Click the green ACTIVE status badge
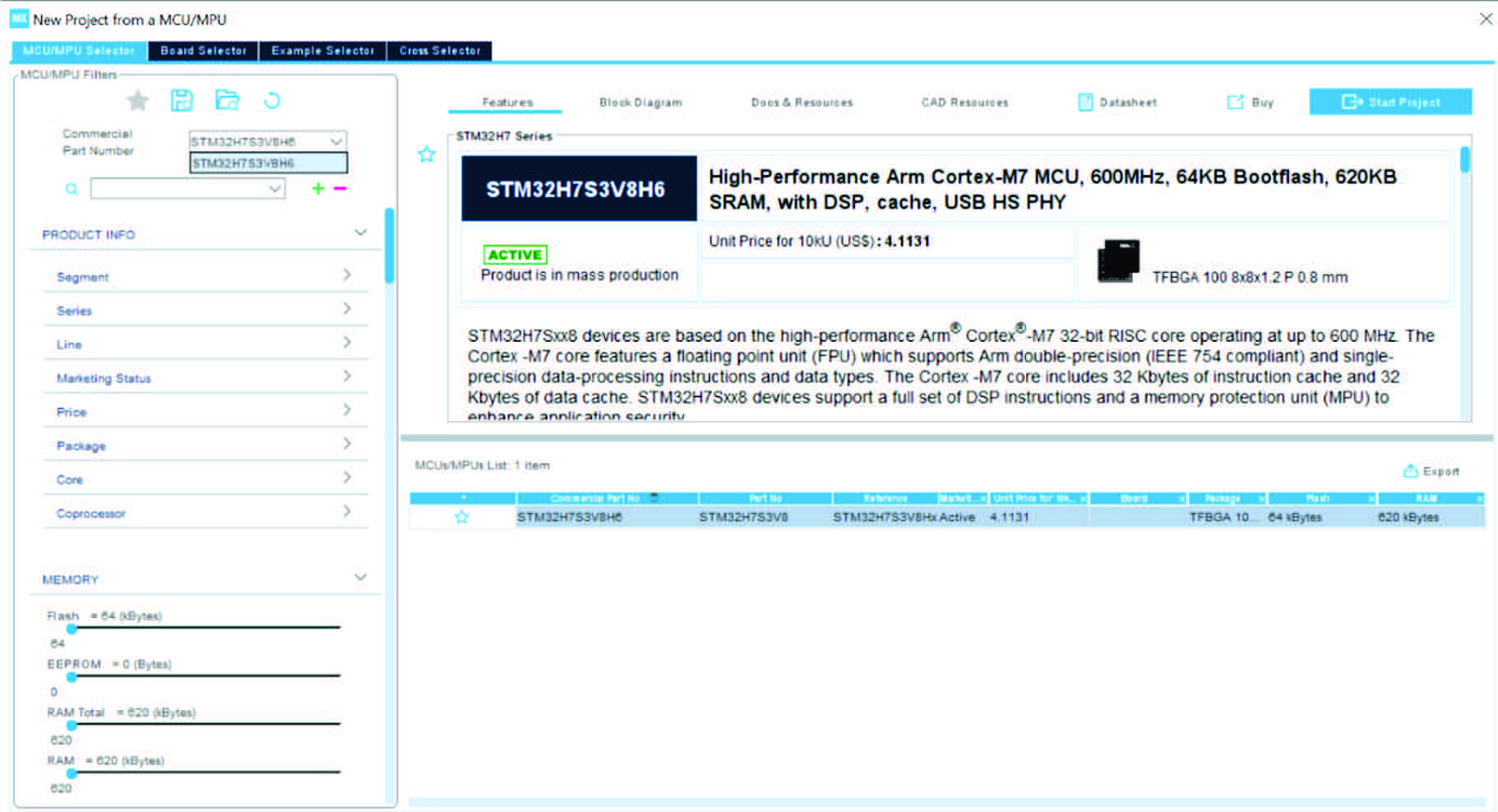 tap(516, 255)
